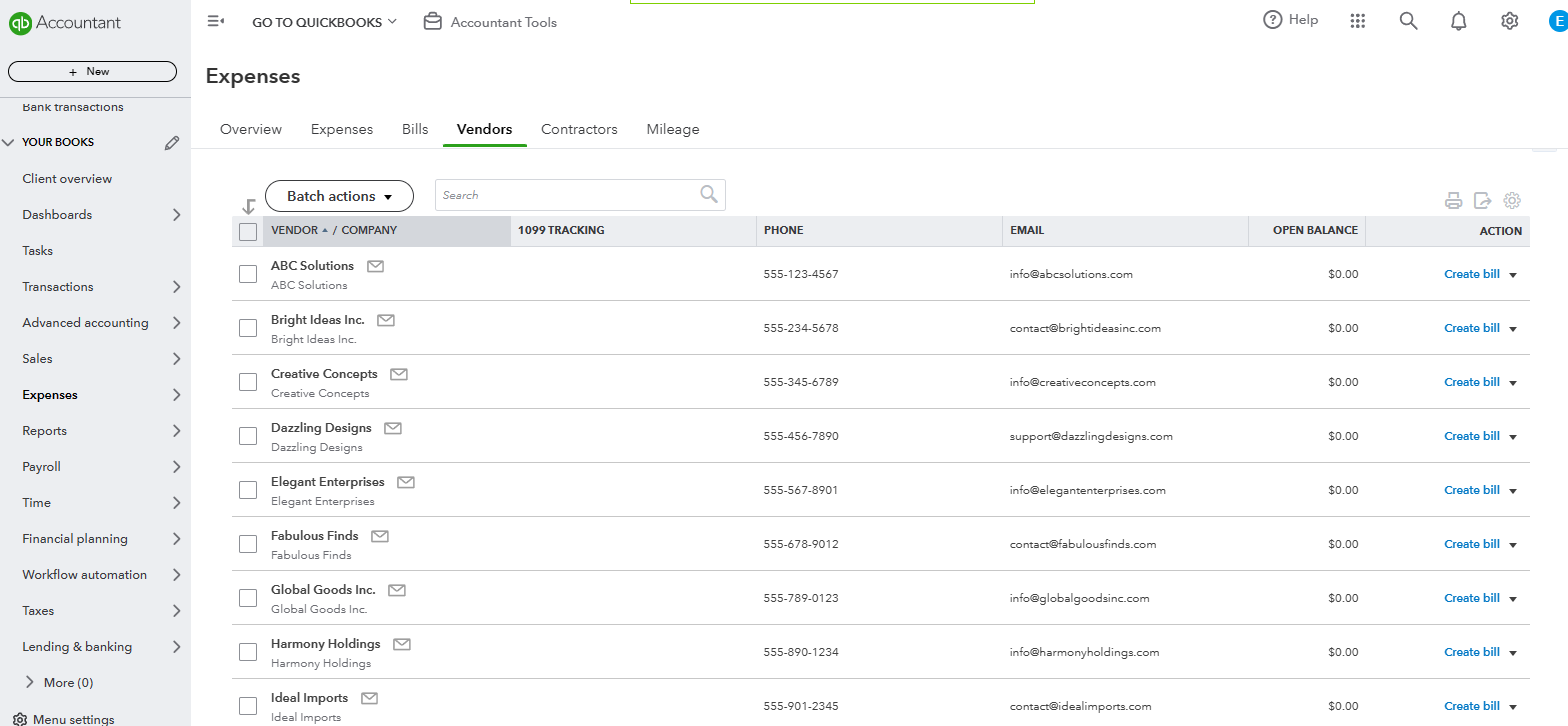Screen dimensions: 1568x726
Task: Open the Go To QuickBooks dropdown
Action: (x=324, y=22)
